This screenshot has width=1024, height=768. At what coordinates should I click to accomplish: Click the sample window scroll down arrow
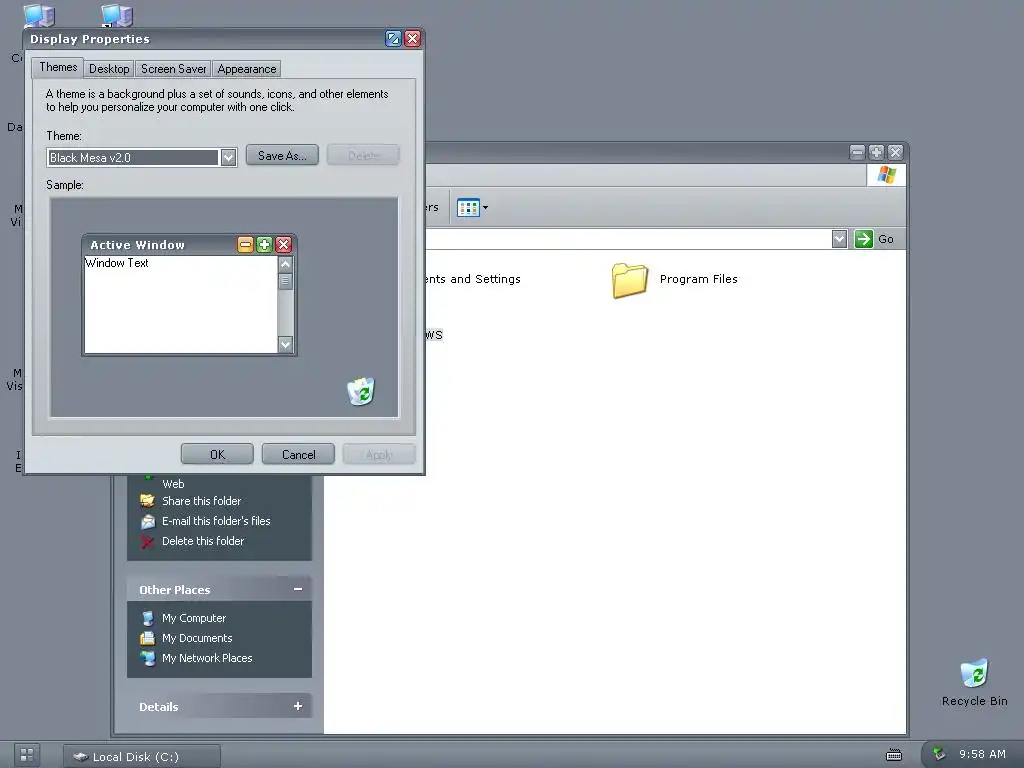tap(285, 344)
